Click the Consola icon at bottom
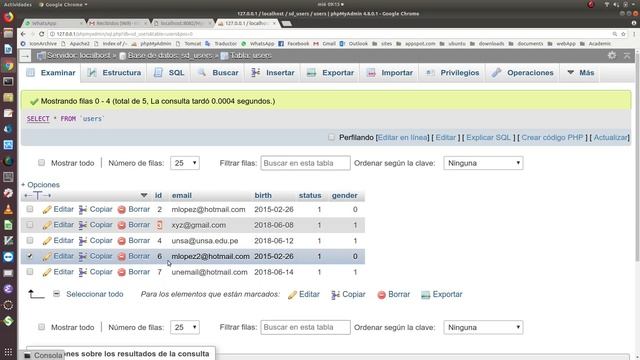Screen dimensions: 640x360 [27, 356]
